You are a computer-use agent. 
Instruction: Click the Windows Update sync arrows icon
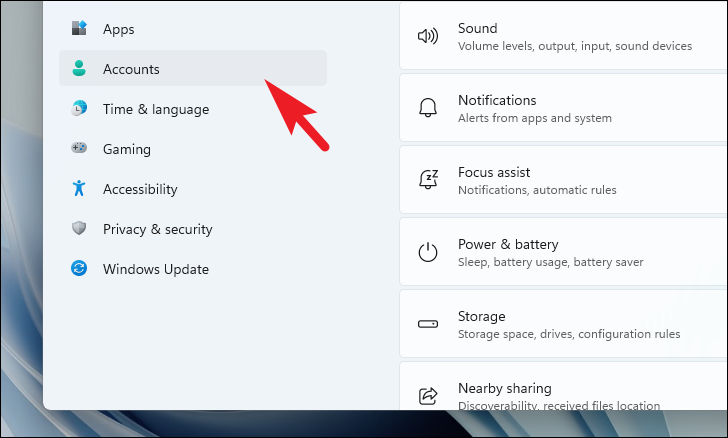tap(79, 268)
